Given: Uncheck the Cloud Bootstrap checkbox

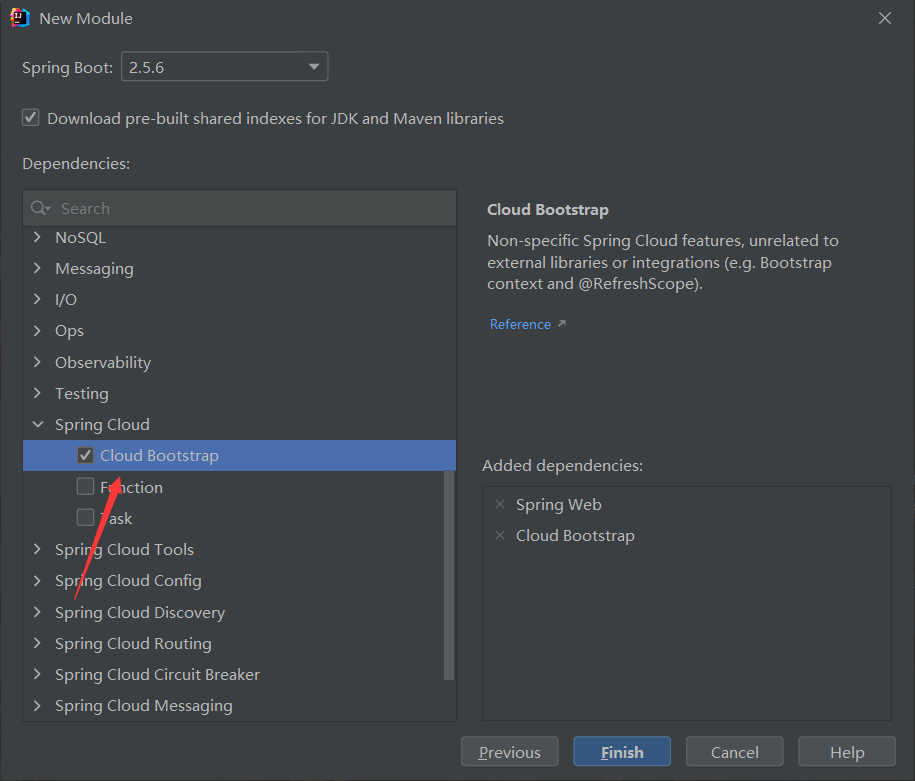Looking at the screenshot, I should pyautogui.click(x=85, y=455).
